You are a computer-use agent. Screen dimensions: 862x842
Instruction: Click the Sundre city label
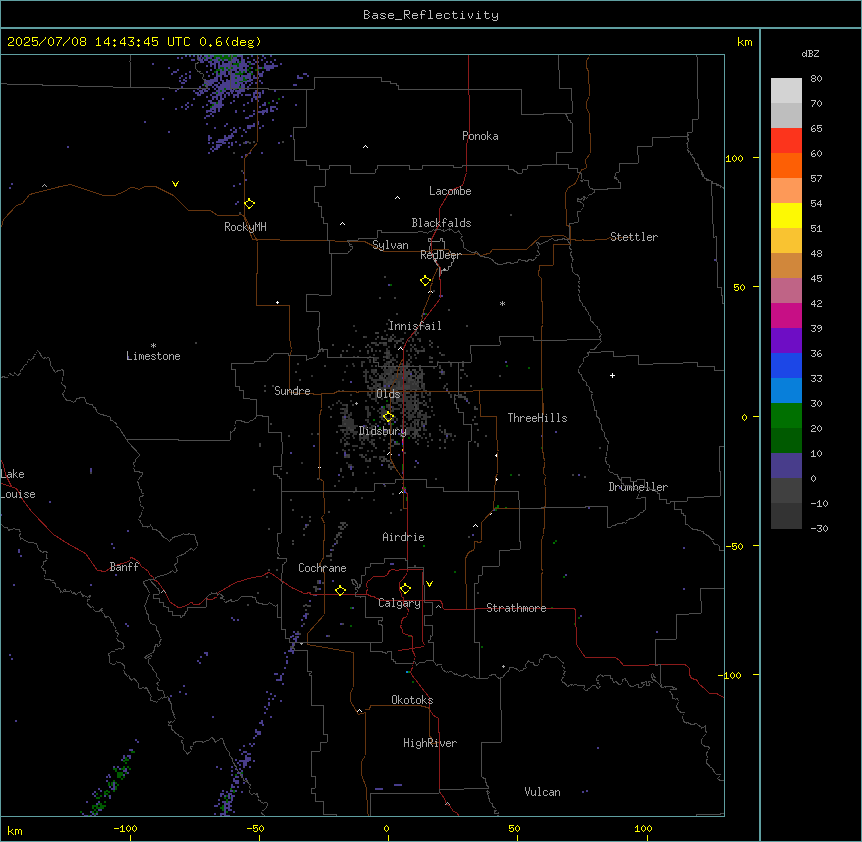(292, 391)
